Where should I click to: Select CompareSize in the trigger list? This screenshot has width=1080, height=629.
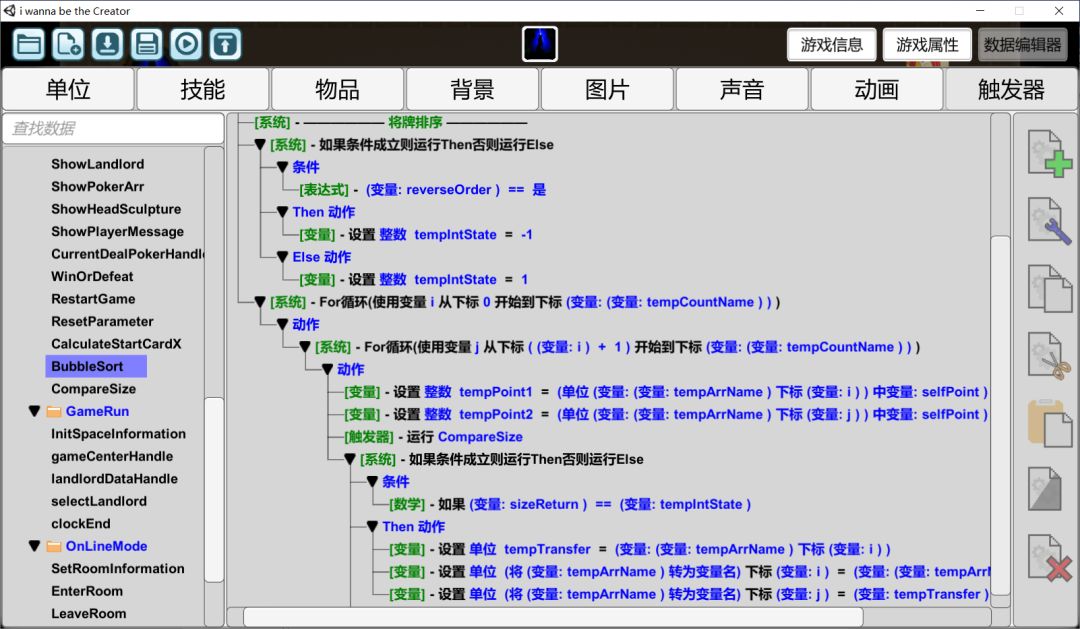coord(93,389)
